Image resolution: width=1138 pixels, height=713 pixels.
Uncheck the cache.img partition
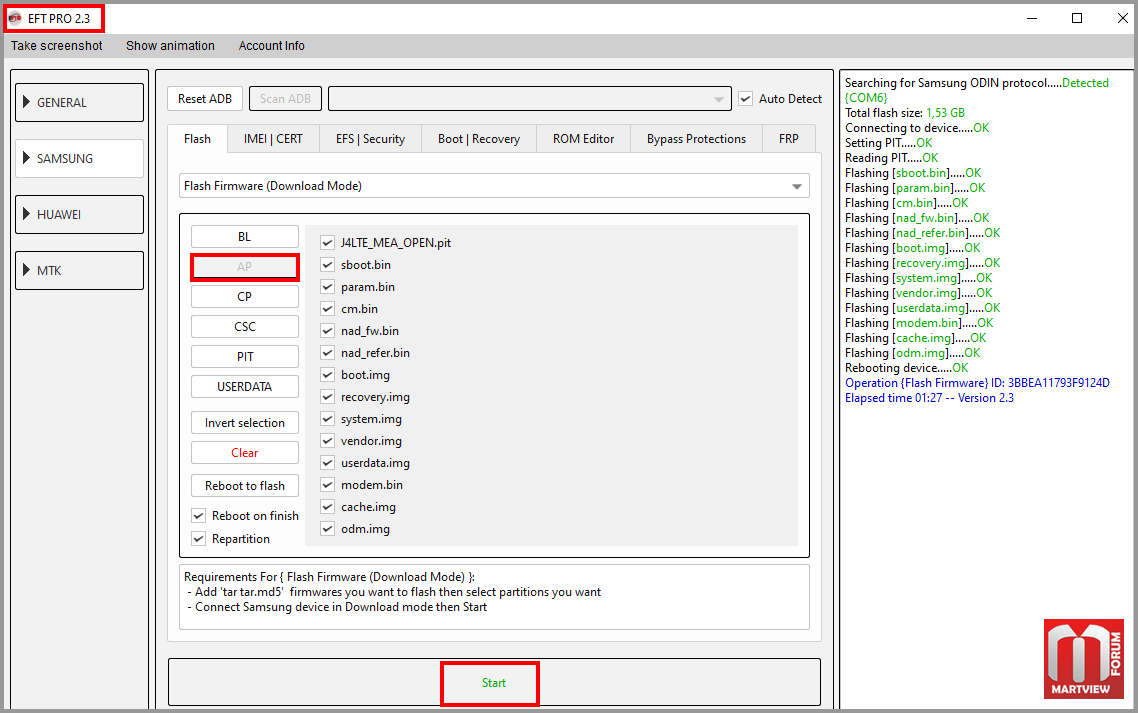(327, 507)
